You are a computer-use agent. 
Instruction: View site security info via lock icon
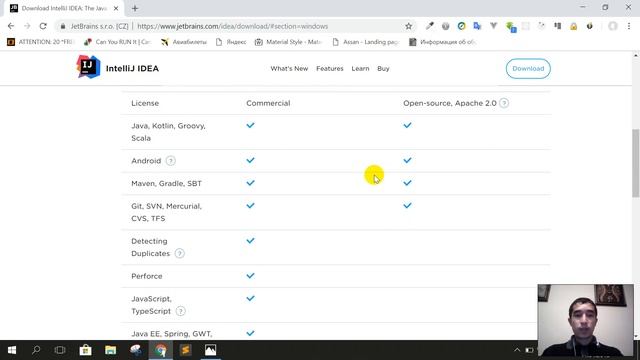click(63, 26)
